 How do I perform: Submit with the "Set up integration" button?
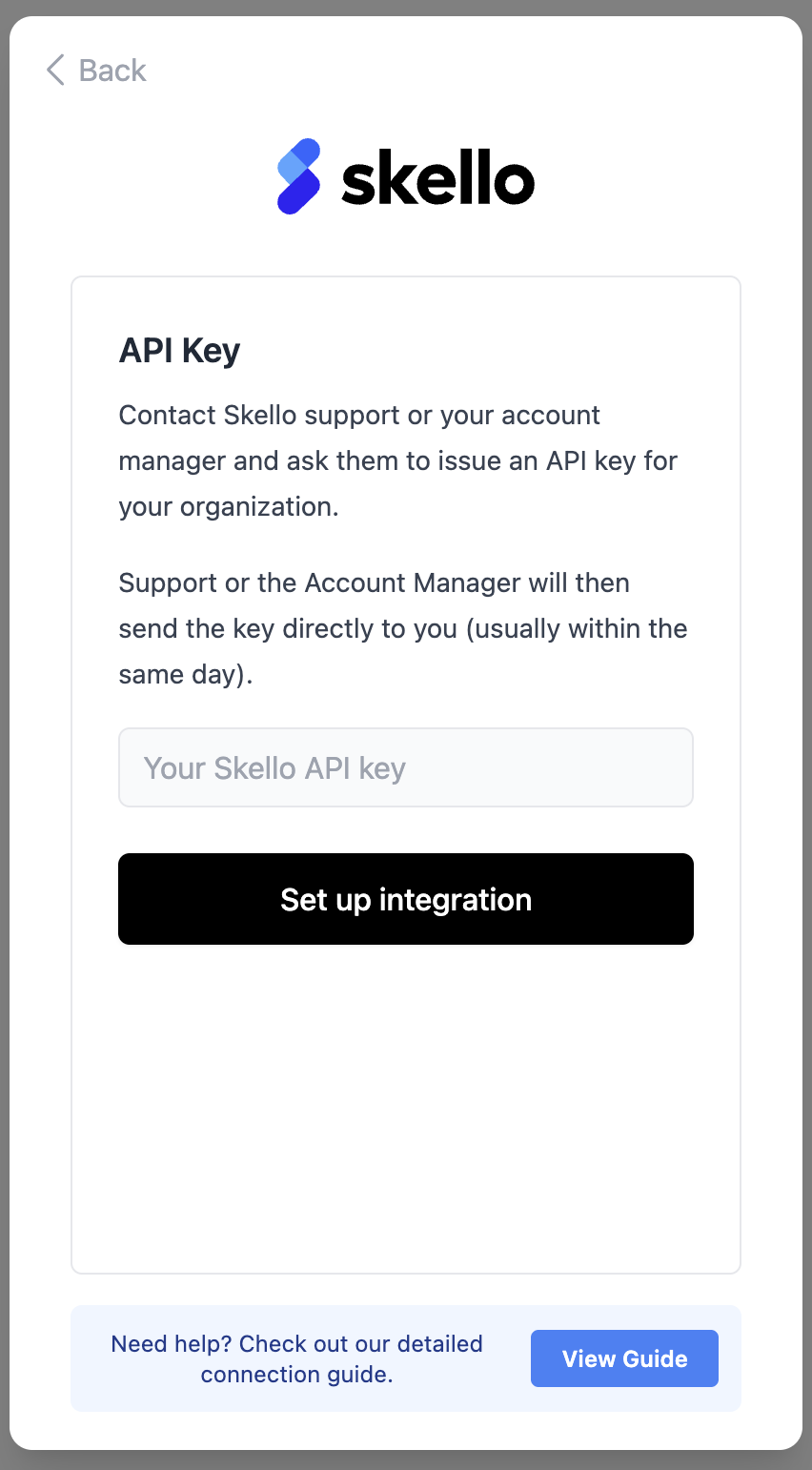pyautogui.click(x=406, y=899)
